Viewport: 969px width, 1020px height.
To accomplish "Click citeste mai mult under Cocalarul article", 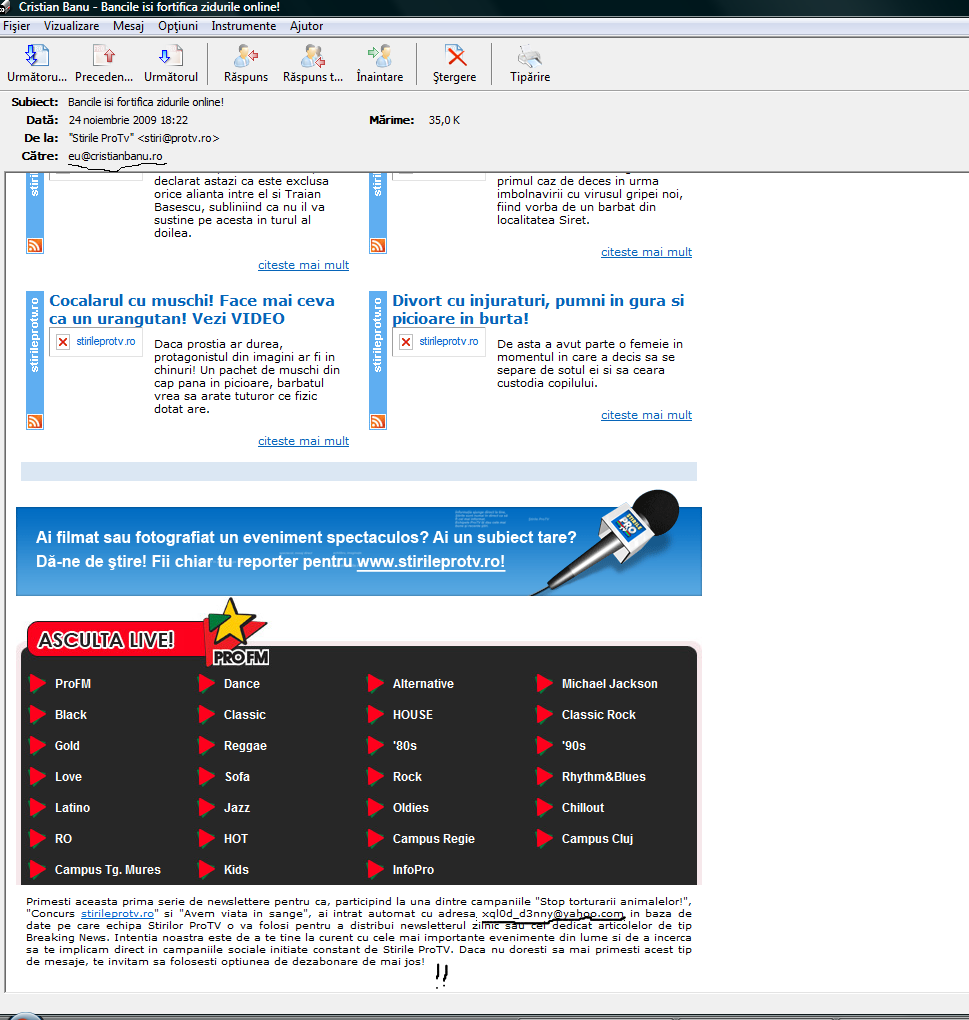I will pyautogui.click(x=303, y=441).
